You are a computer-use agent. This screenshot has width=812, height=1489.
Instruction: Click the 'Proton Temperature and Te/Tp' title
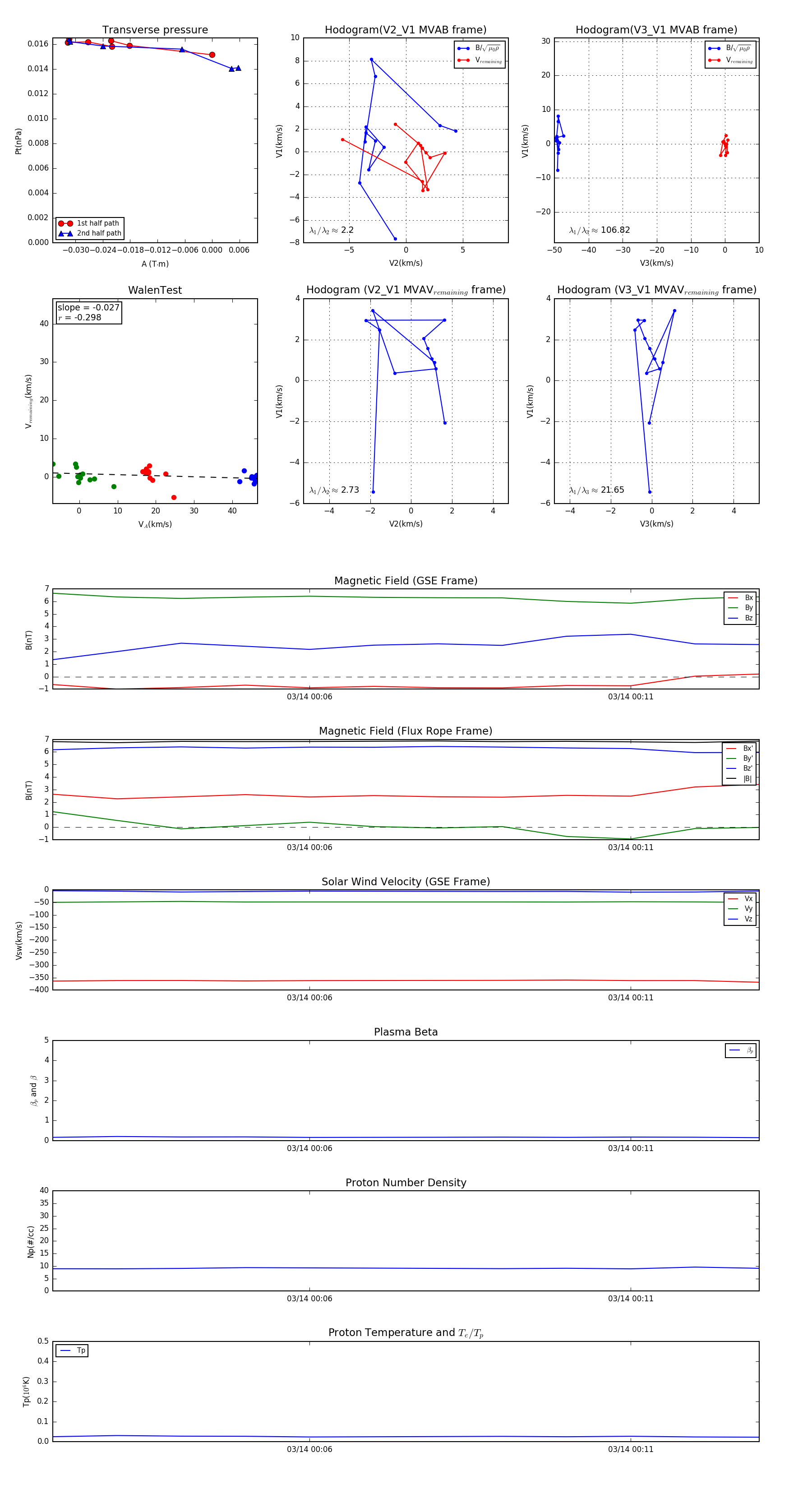click(406, 1332)
